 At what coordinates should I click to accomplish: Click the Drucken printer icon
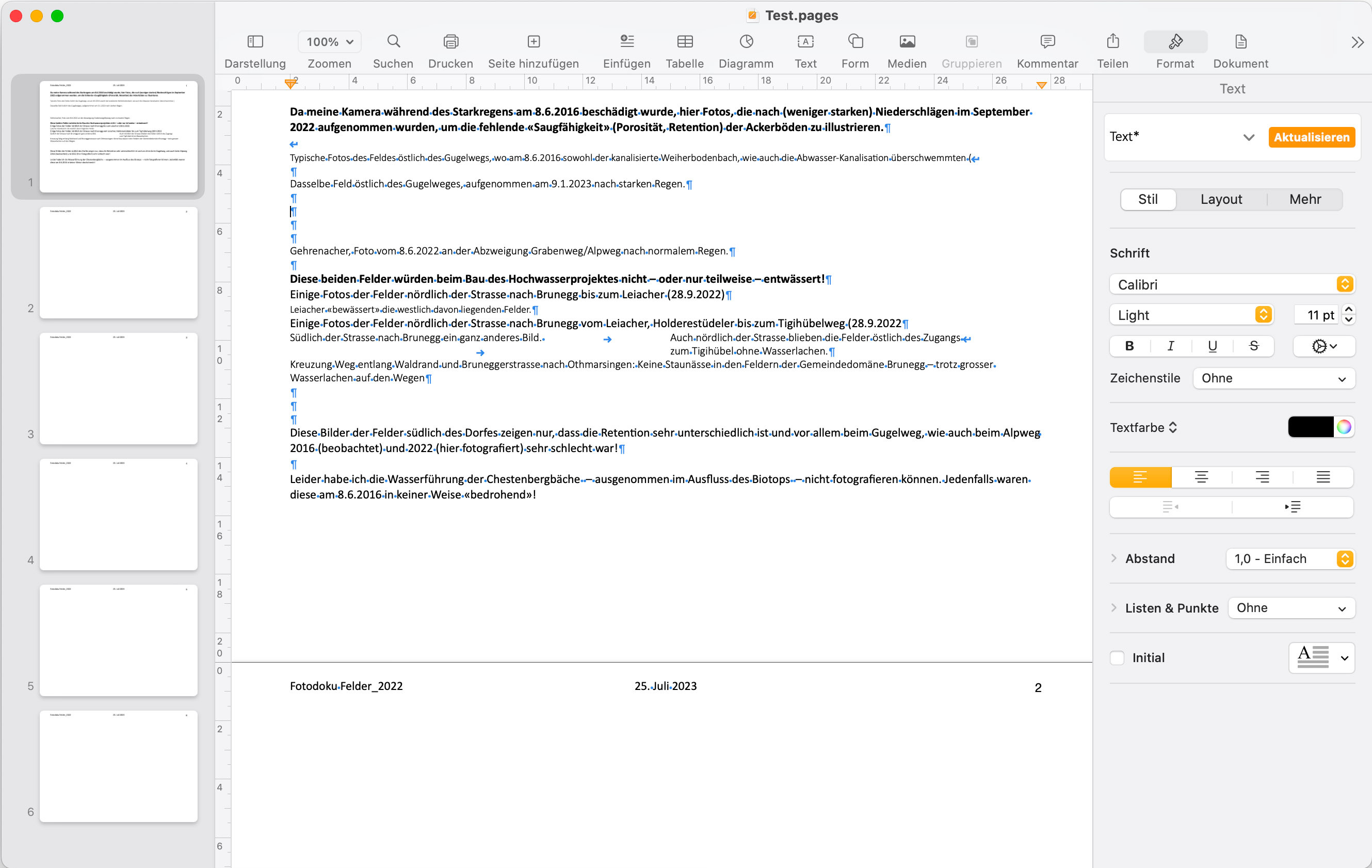point(450,42)
